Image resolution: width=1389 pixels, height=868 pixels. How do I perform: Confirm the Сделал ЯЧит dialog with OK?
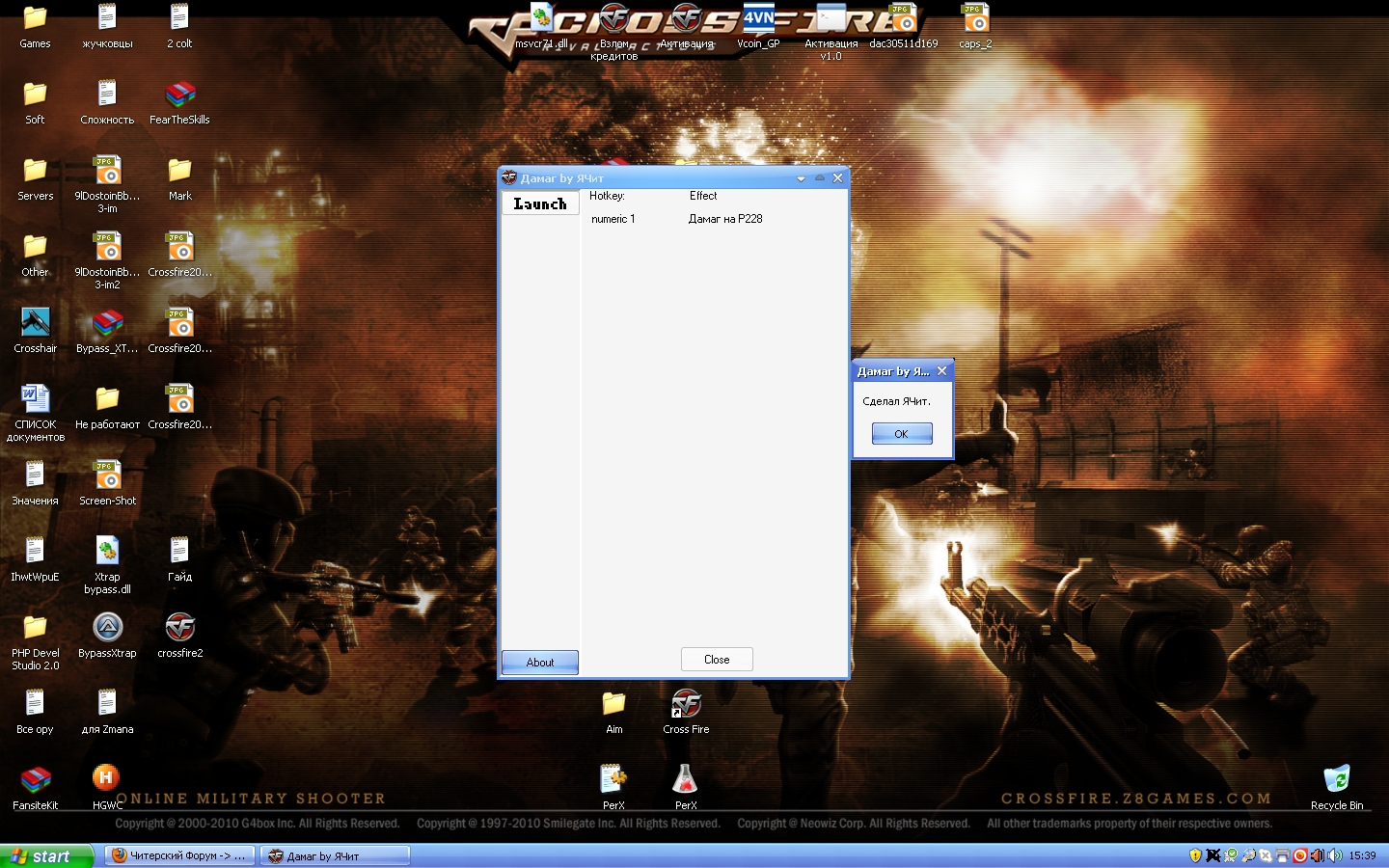coord(902,434)
